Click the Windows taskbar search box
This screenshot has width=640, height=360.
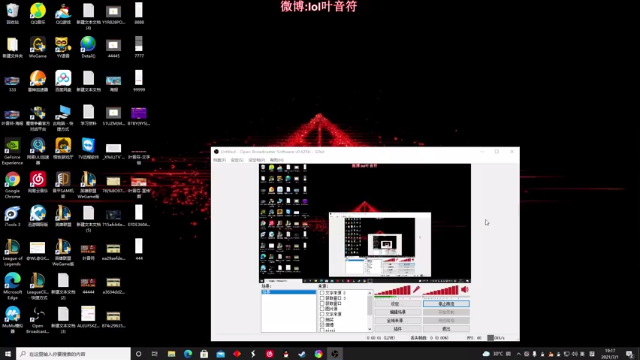click(73, 354)
